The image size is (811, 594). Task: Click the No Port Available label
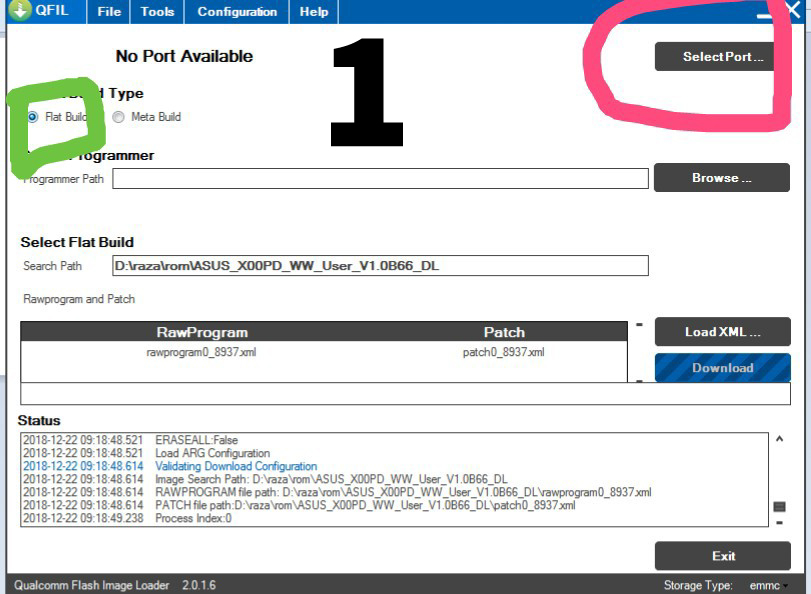(184, 56)
